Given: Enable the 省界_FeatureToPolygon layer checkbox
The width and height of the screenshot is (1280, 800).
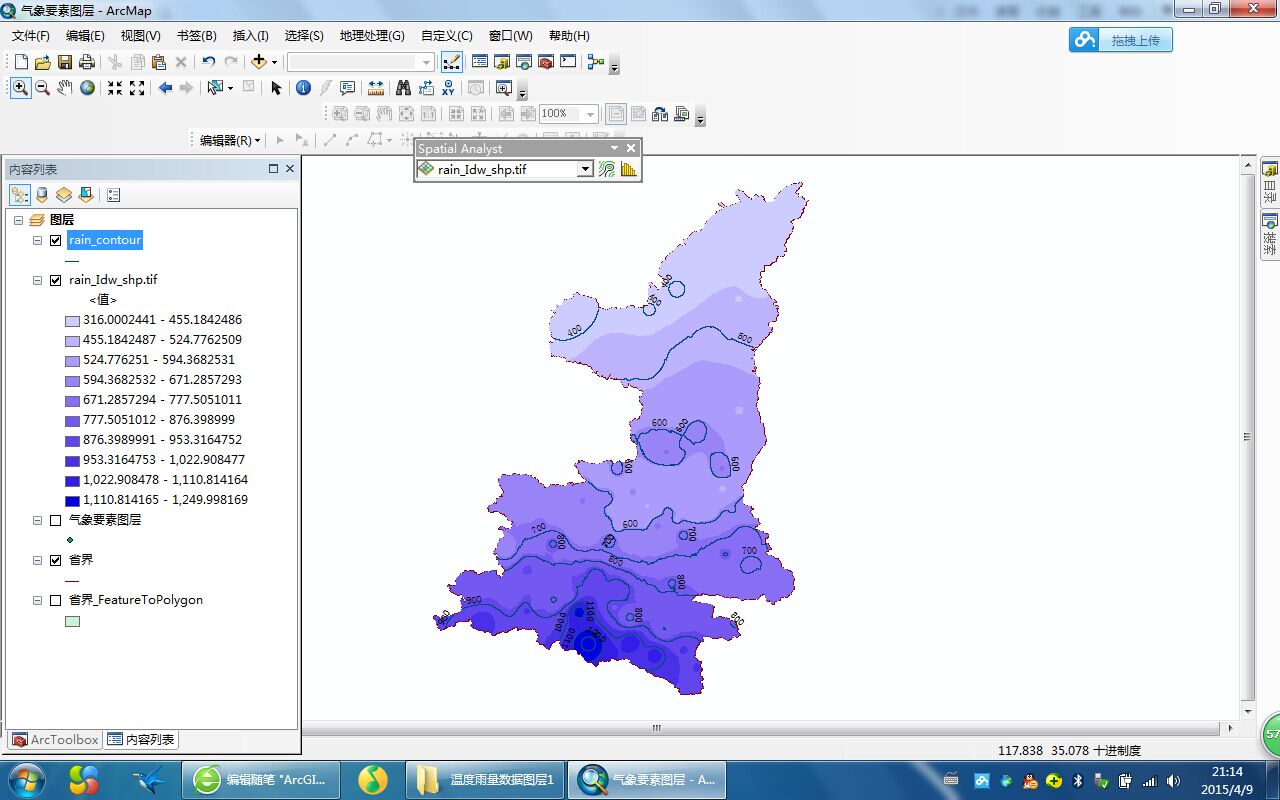Looking at the screenshot, I should click(56, 600).
